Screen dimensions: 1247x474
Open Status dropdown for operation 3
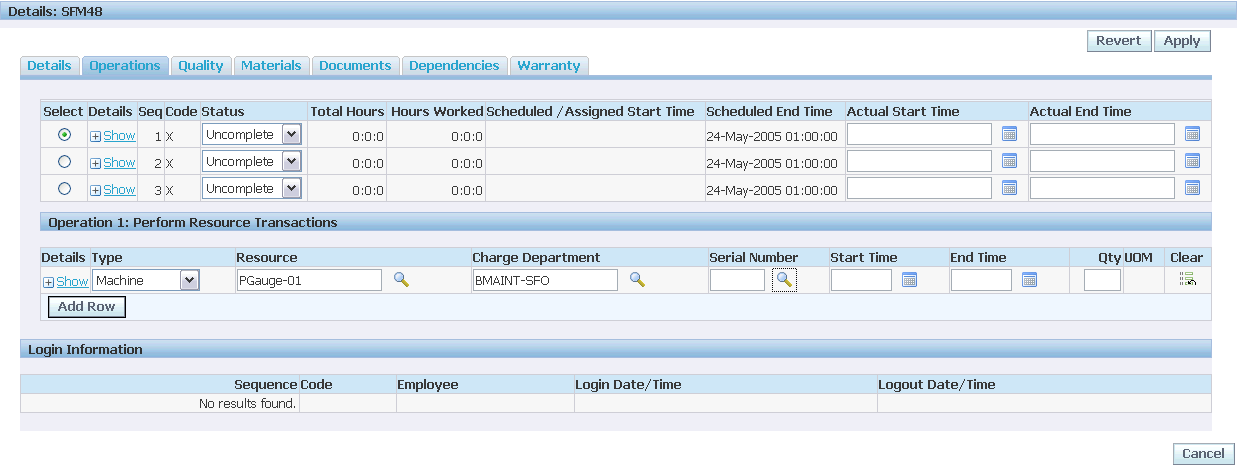click(x=252, y=188)
